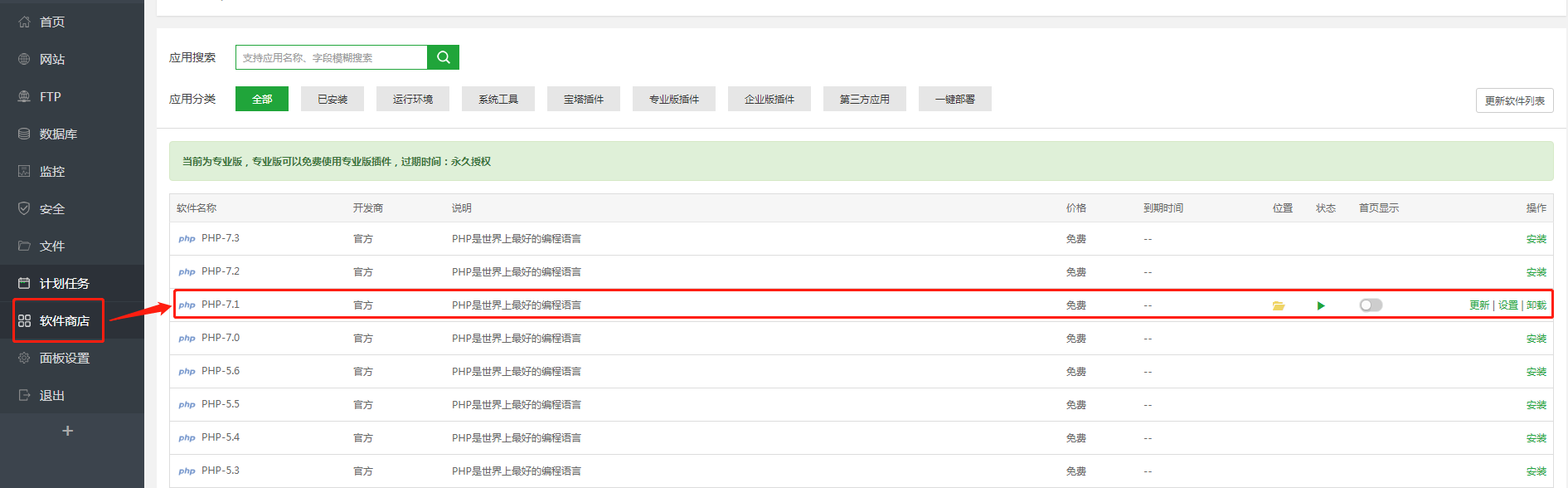The height and width of the screenshot is (488, 1568).
Task: Click 卸载 link for PHP-7.1
Action: [1536, 305]
